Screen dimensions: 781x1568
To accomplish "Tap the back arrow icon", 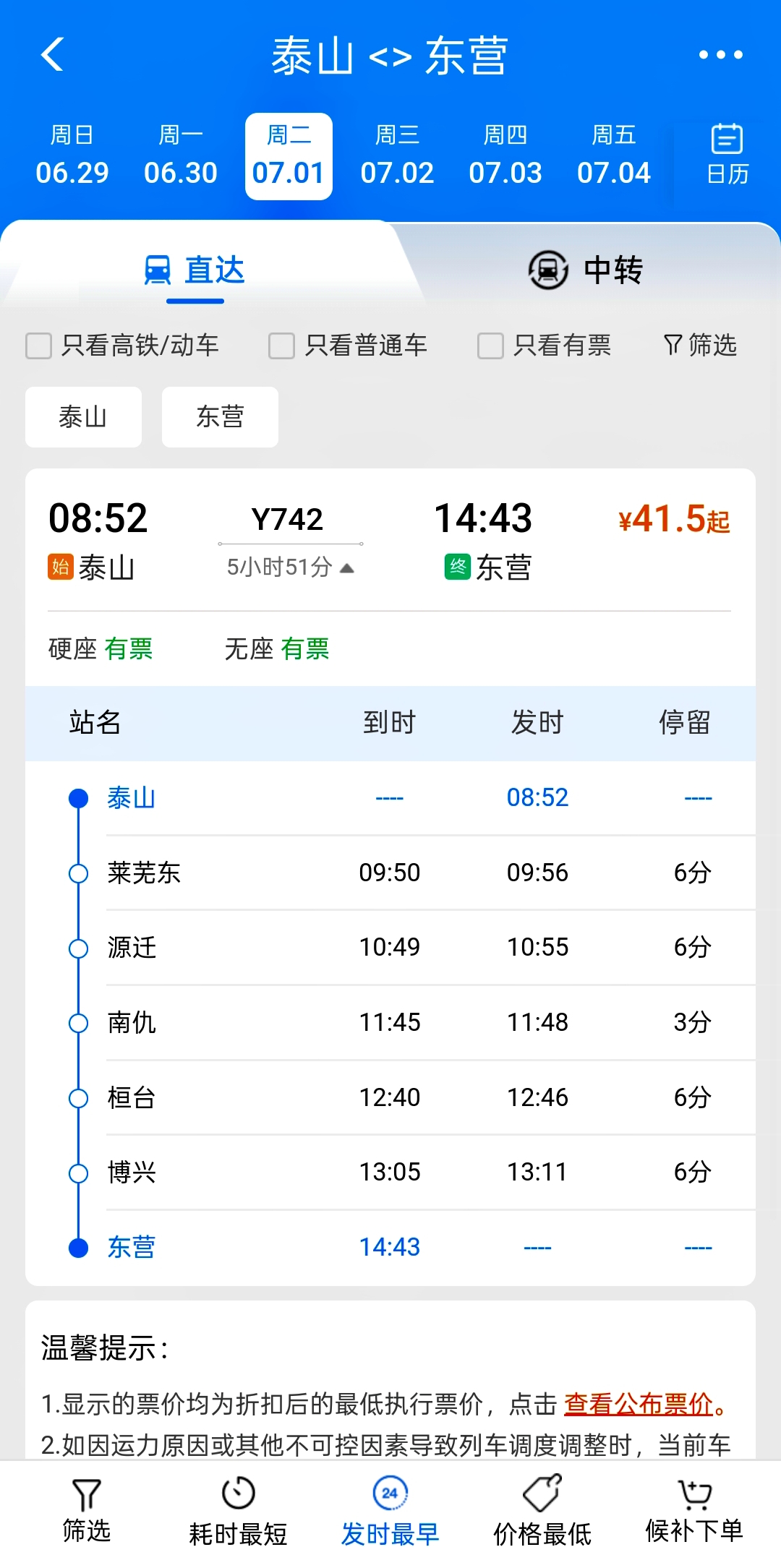I will click(x=53, y=55).
